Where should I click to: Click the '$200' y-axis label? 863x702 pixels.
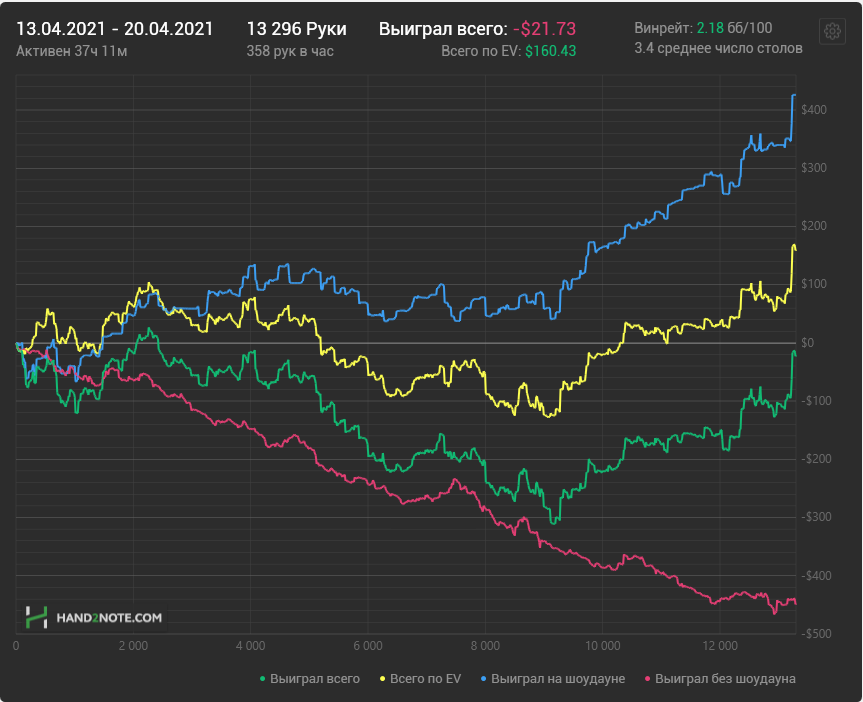coord(814,226)
